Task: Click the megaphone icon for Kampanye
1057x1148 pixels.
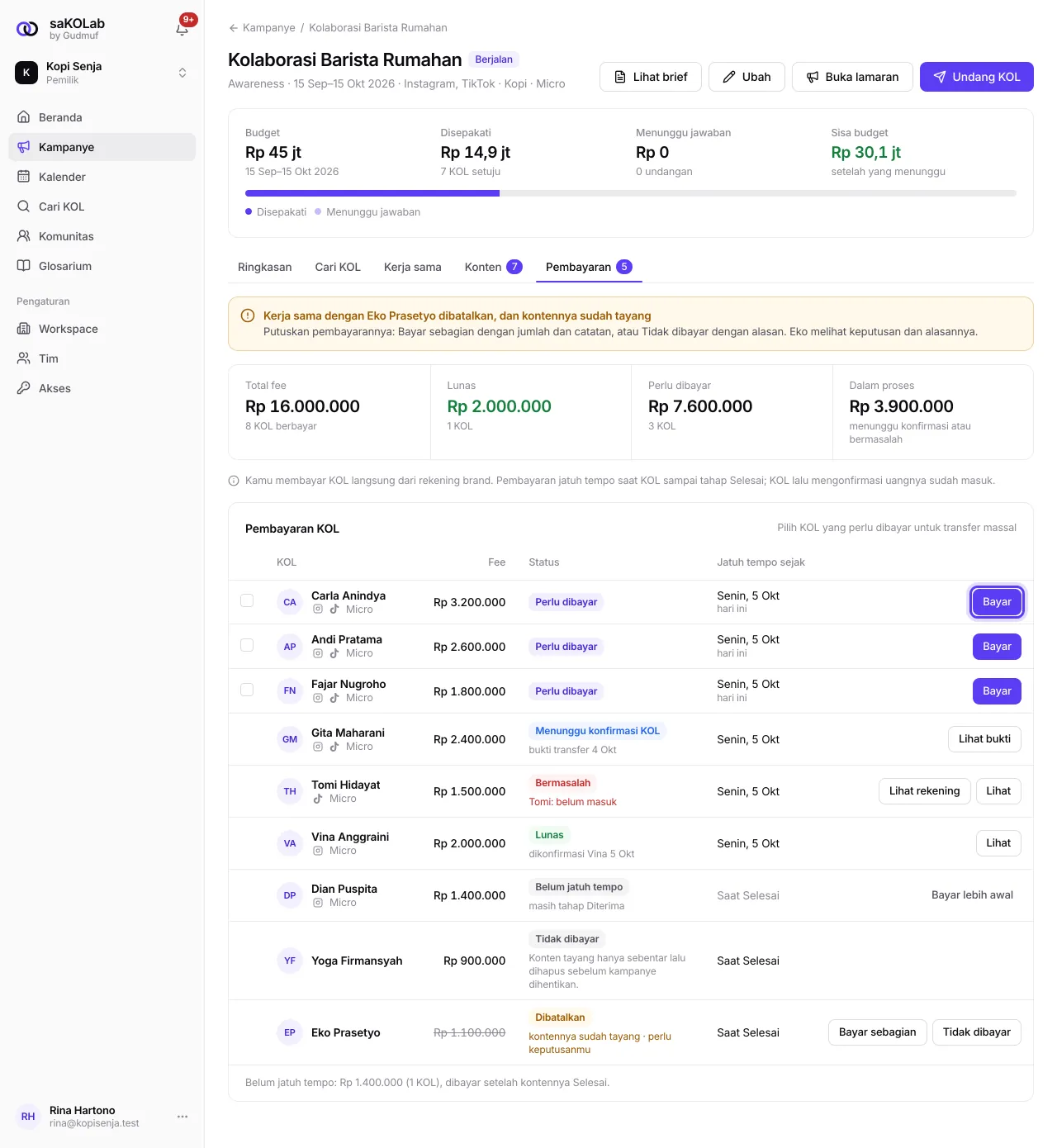Action: pyautogui.click(x=24, y=147)
